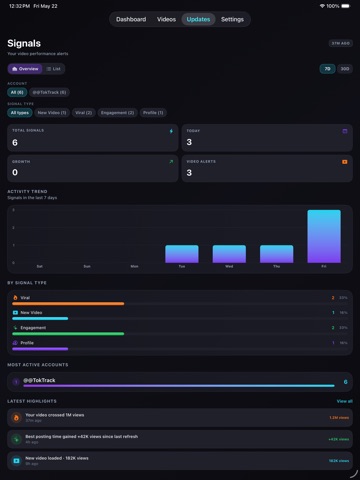Click the rank badge beside @@TokTrack

(x=16, y=382)
